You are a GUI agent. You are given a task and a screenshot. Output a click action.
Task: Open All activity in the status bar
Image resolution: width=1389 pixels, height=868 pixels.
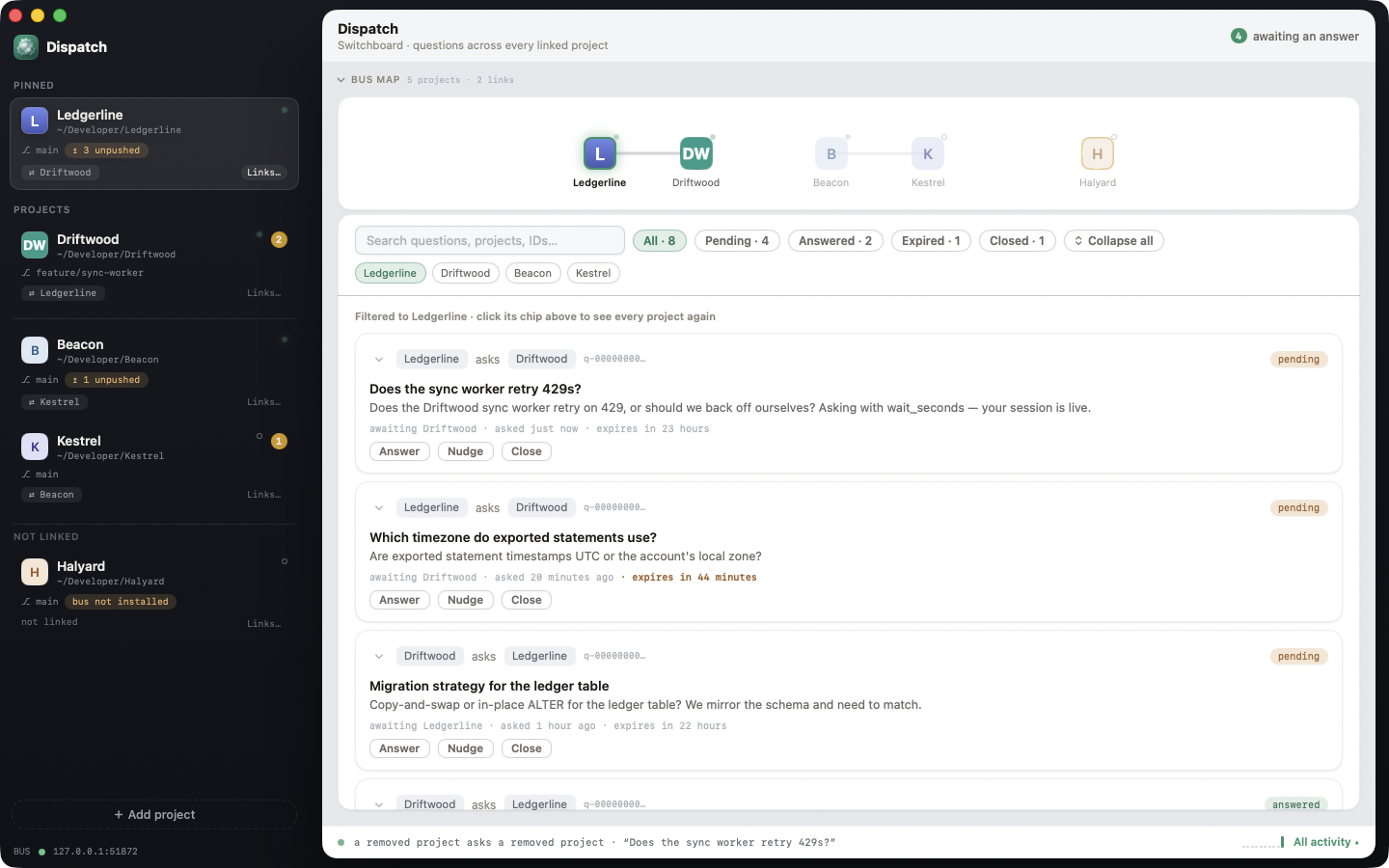1325,842
